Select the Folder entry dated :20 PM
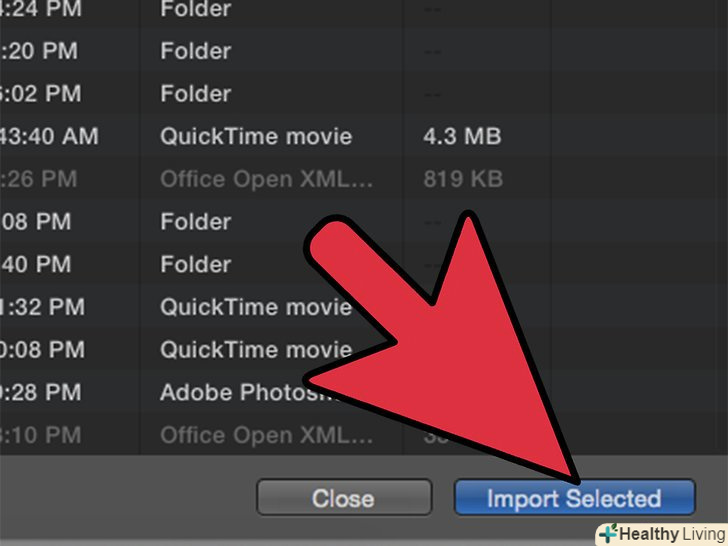The height and width of the screenshot is (546, 728). (195, 51)
